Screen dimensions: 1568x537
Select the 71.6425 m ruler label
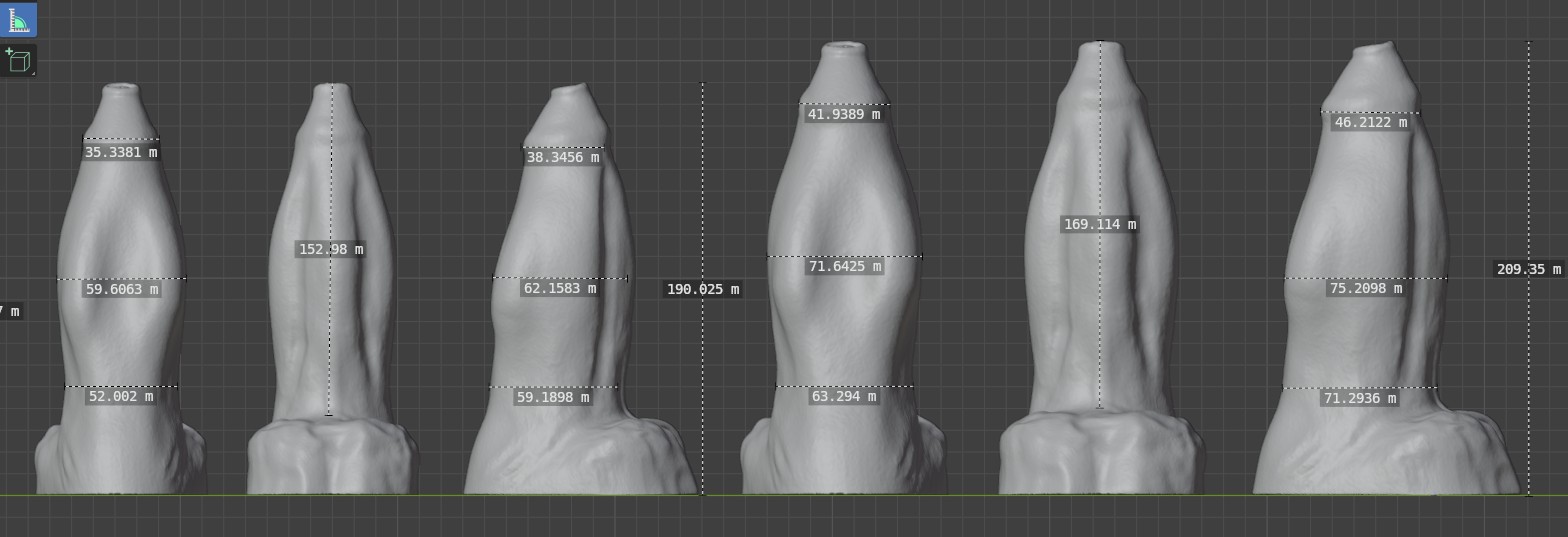(x=845, y=267)
